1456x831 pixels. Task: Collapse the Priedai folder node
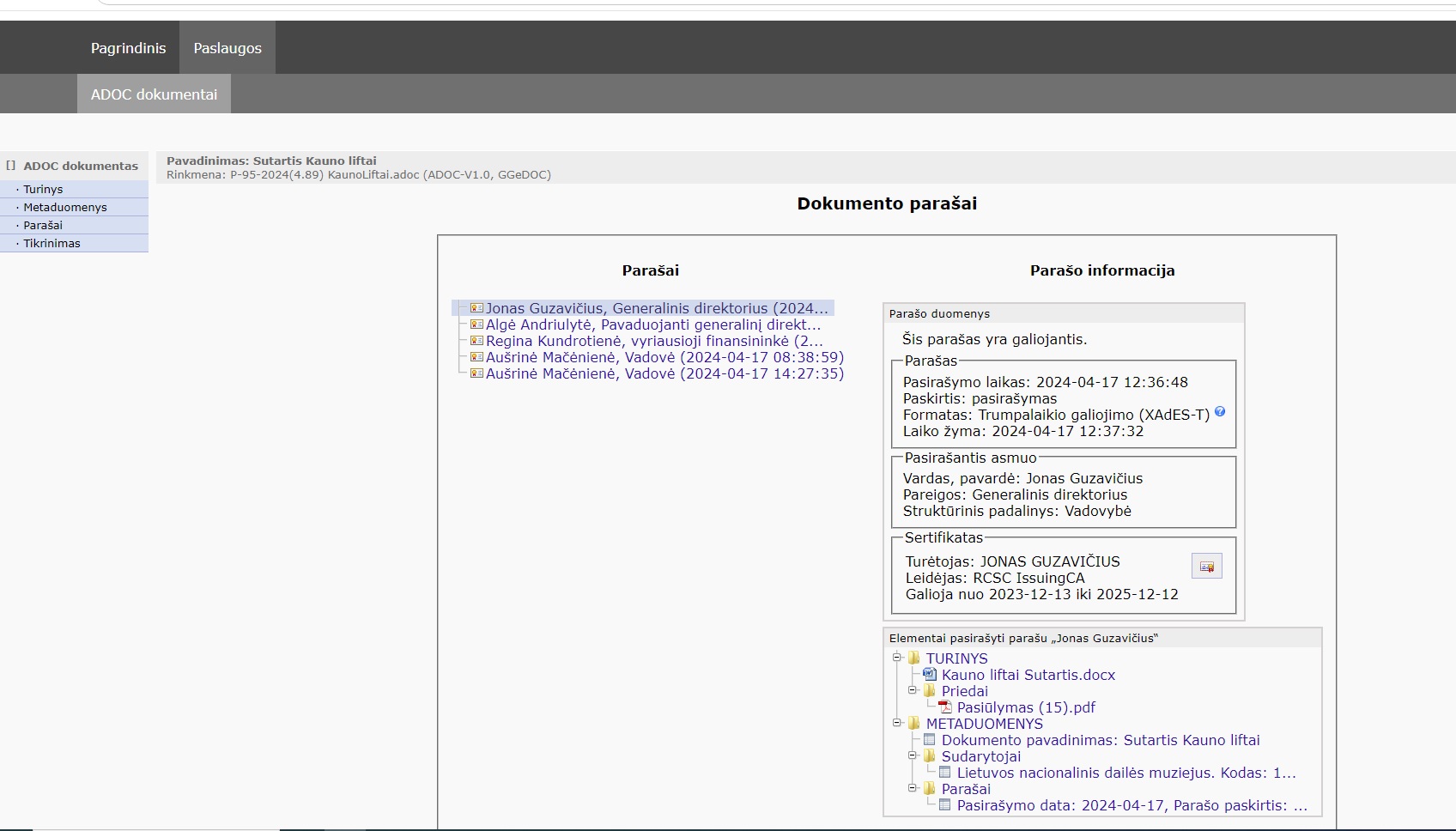913,690
